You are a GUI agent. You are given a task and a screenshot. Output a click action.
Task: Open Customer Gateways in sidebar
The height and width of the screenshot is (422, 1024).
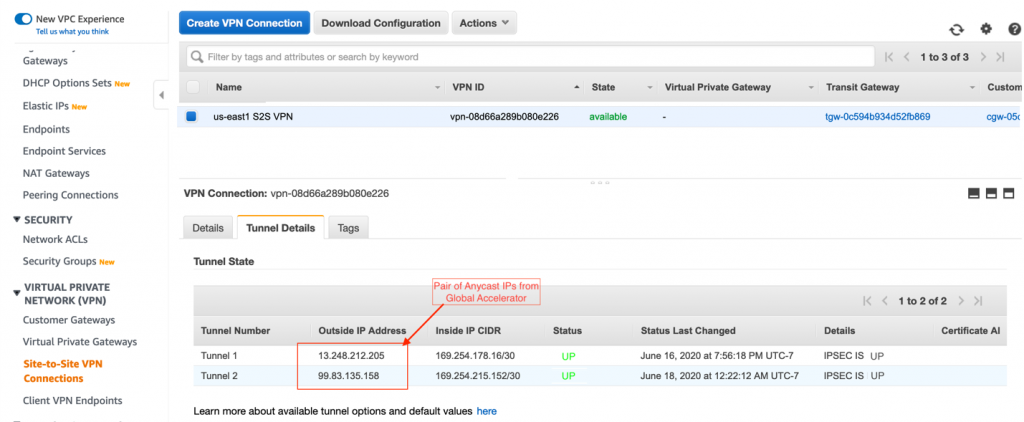(69, 320)
